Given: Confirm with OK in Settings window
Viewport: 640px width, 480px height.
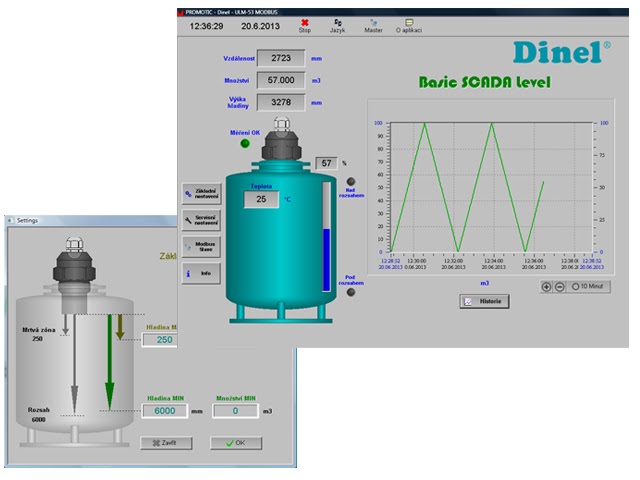Looking at the screenshot, I should pos(236,443).
